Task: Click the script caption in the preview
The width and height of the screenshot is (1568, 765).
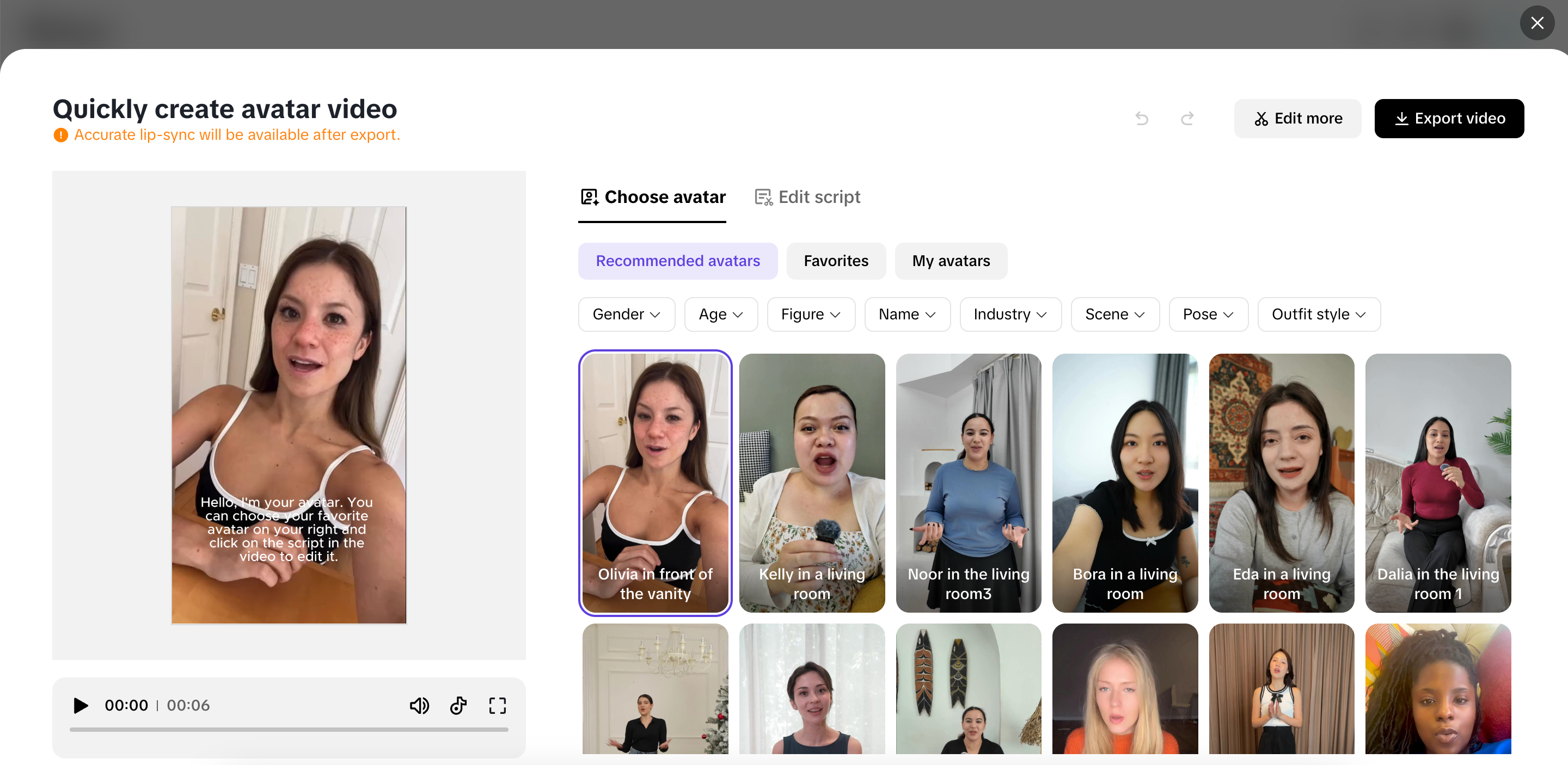Action: point(287,529)
